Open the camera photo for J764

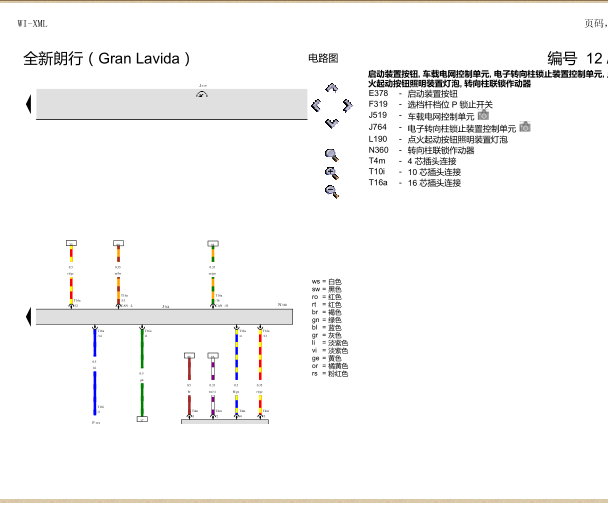[525, 127]
